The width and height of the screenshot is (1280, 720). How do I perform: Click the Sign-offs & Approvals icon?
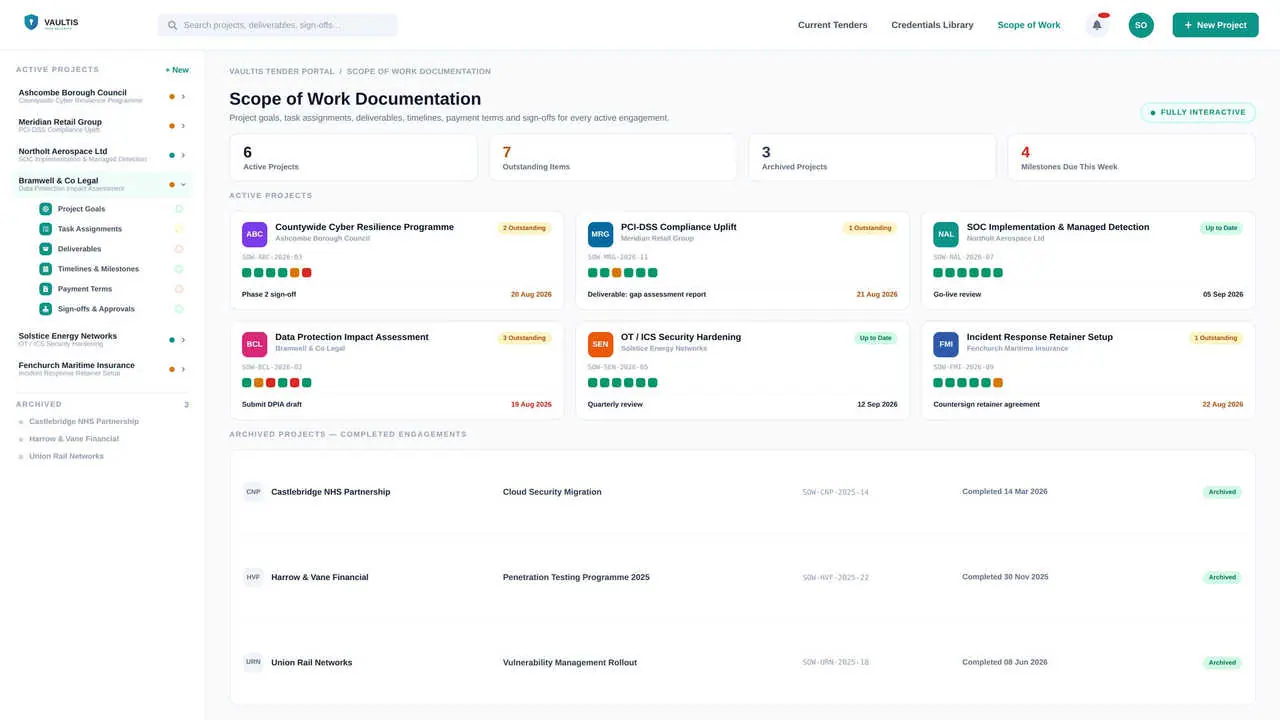(x=45, y=309)
